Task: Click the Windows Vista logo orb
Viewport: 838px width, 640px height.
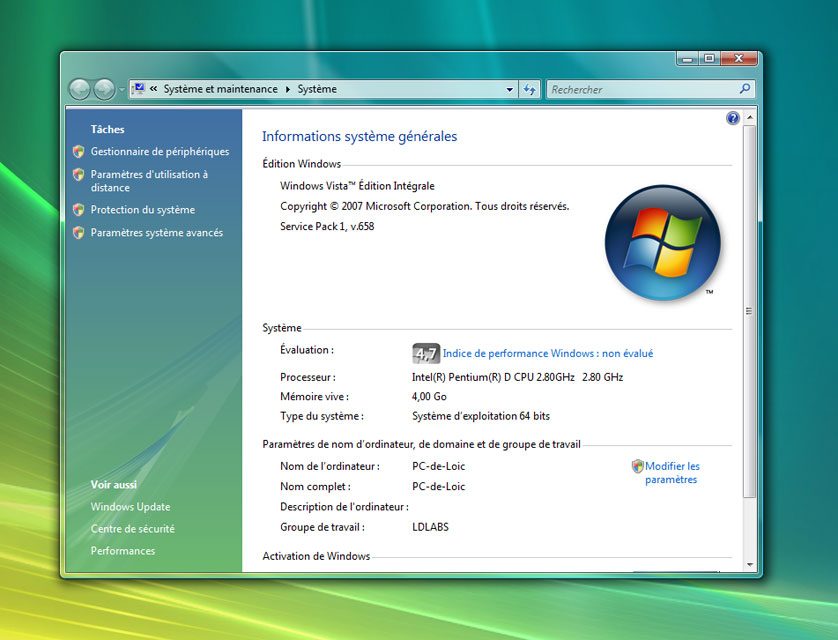Action: 663,243
